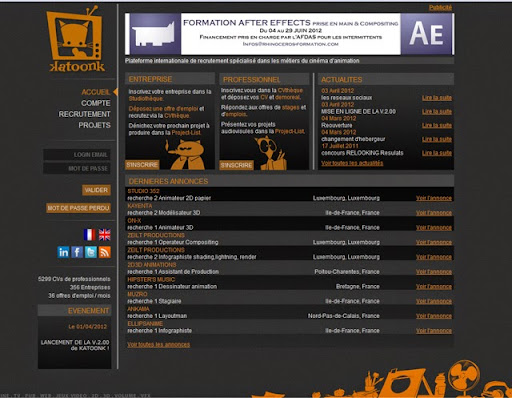Switch site language to English flag
Image resolution: width=512 pixels, height=398 pixels.
click(104, 235)
